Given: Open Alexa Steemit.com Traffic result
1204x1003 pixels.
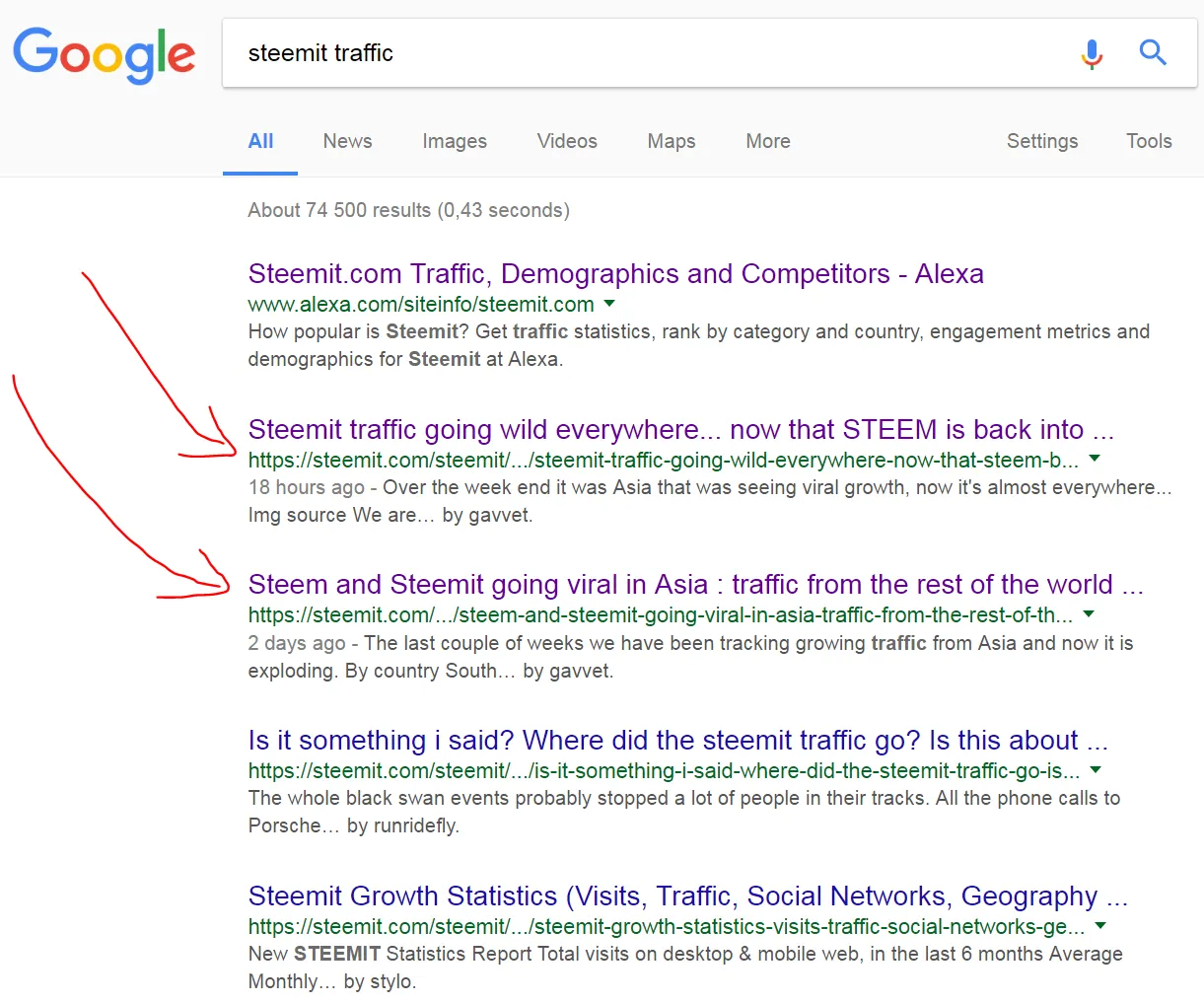Looking at the screenshot, I should (x=615, y=273).
